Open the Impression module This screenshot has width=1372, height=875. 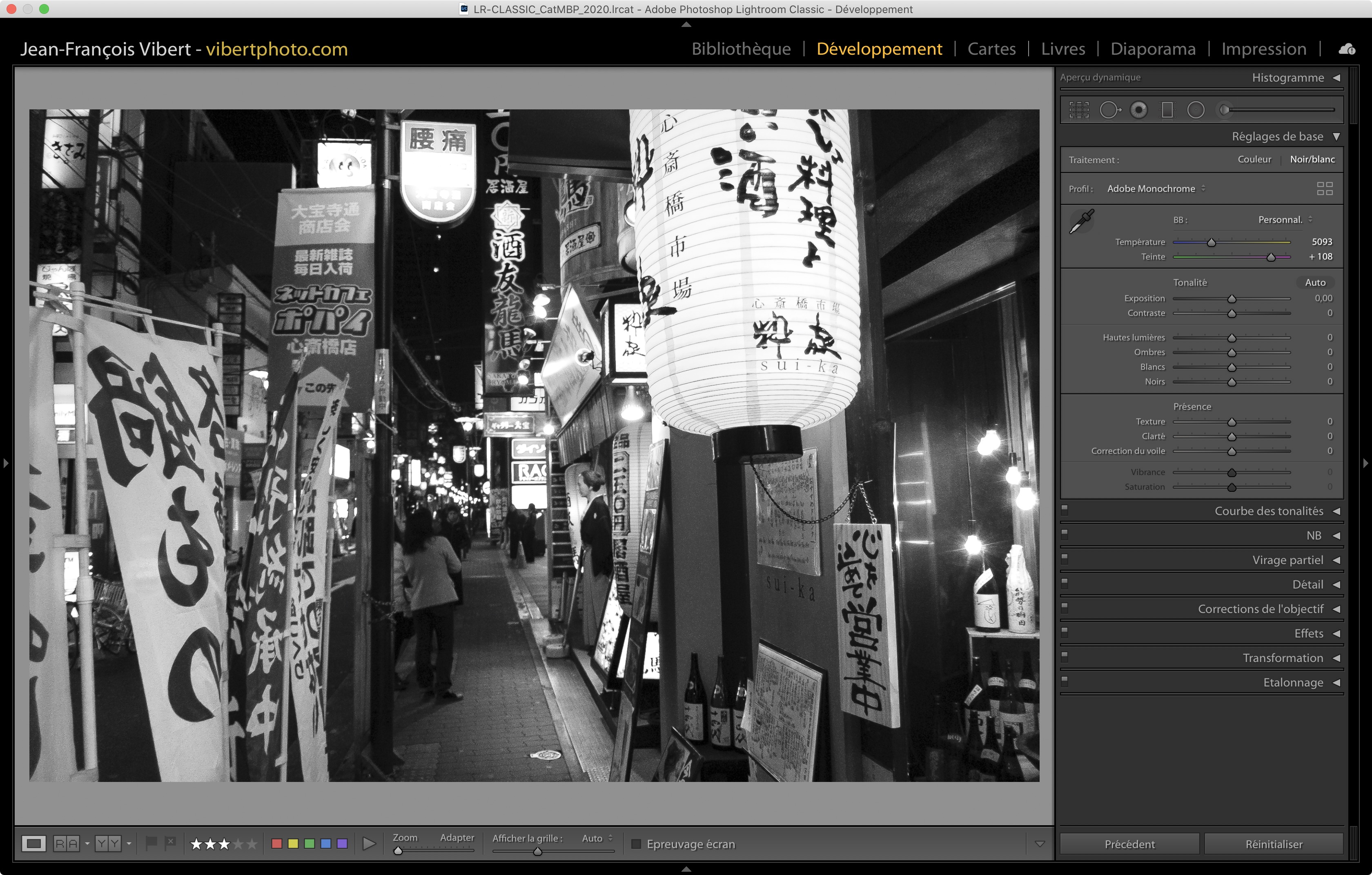coord(1263,49)
